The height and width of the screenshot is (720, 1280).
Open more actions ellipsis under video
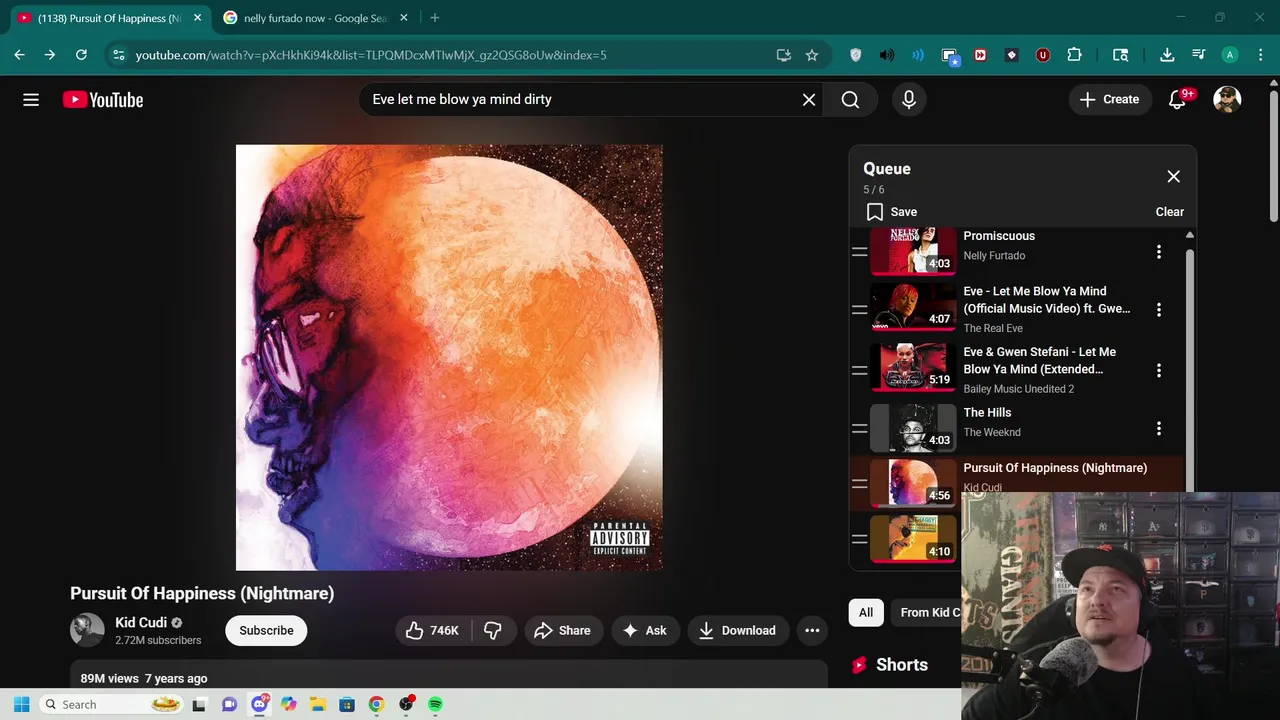pyautogui.click(x=812, y=631)
